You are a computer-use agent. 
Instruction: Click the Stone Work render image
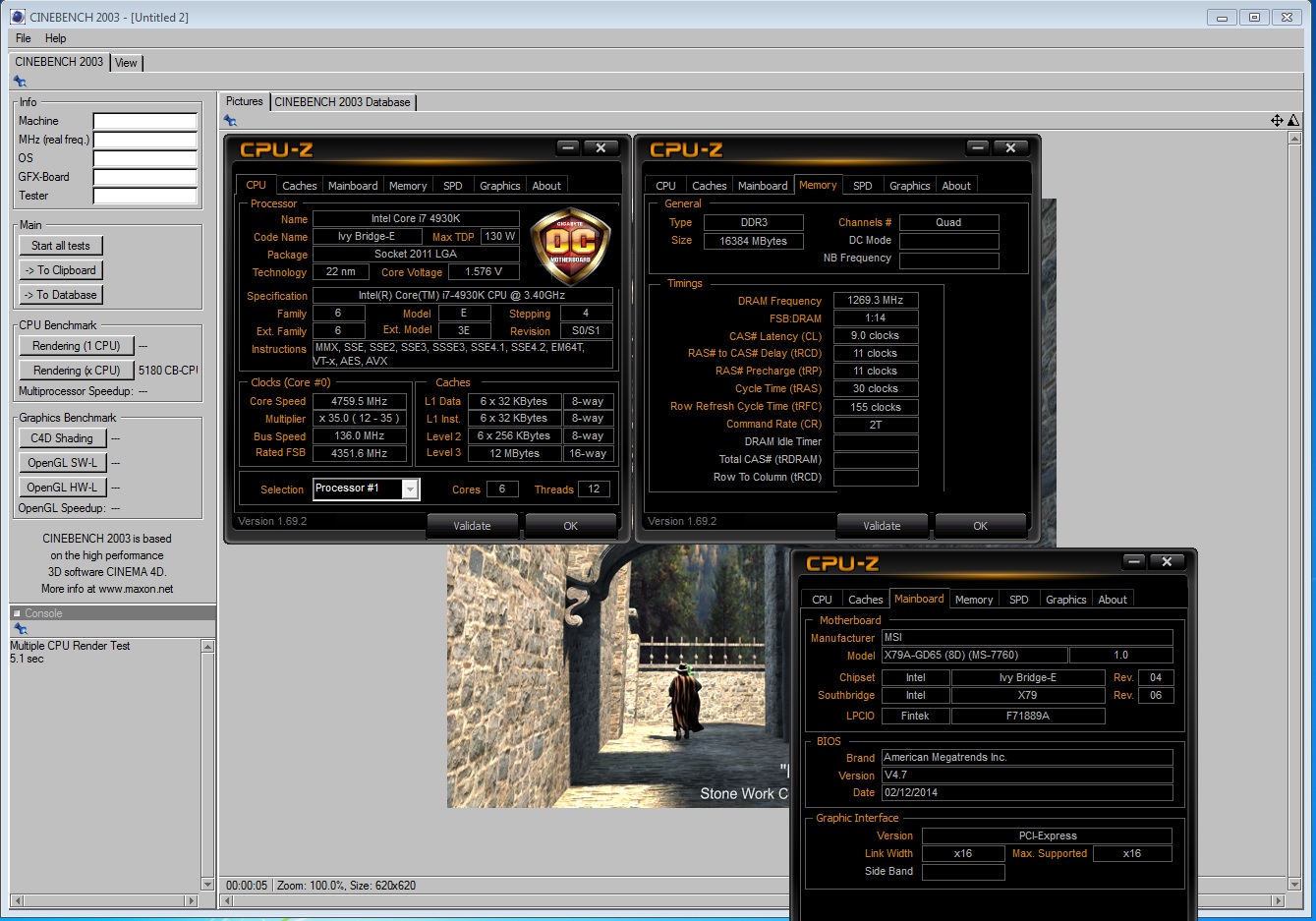pyautogui.click(x=619, y=676)
